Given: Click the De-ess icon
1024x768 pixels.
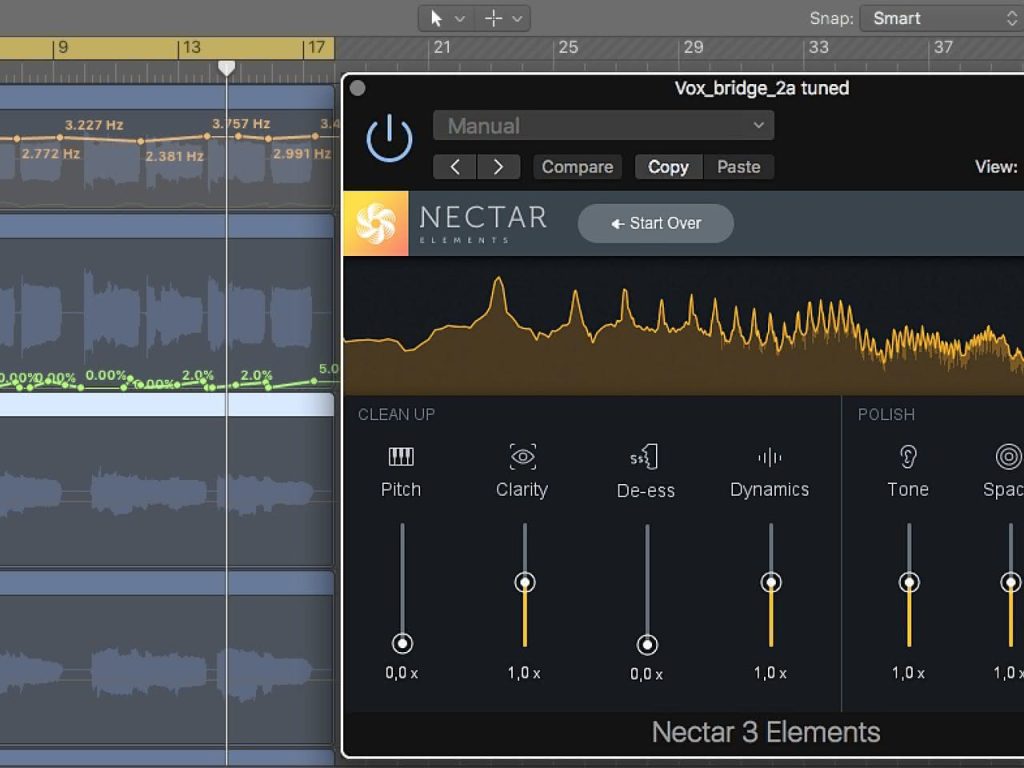Looking at the screenshot, I should point(645,456).
